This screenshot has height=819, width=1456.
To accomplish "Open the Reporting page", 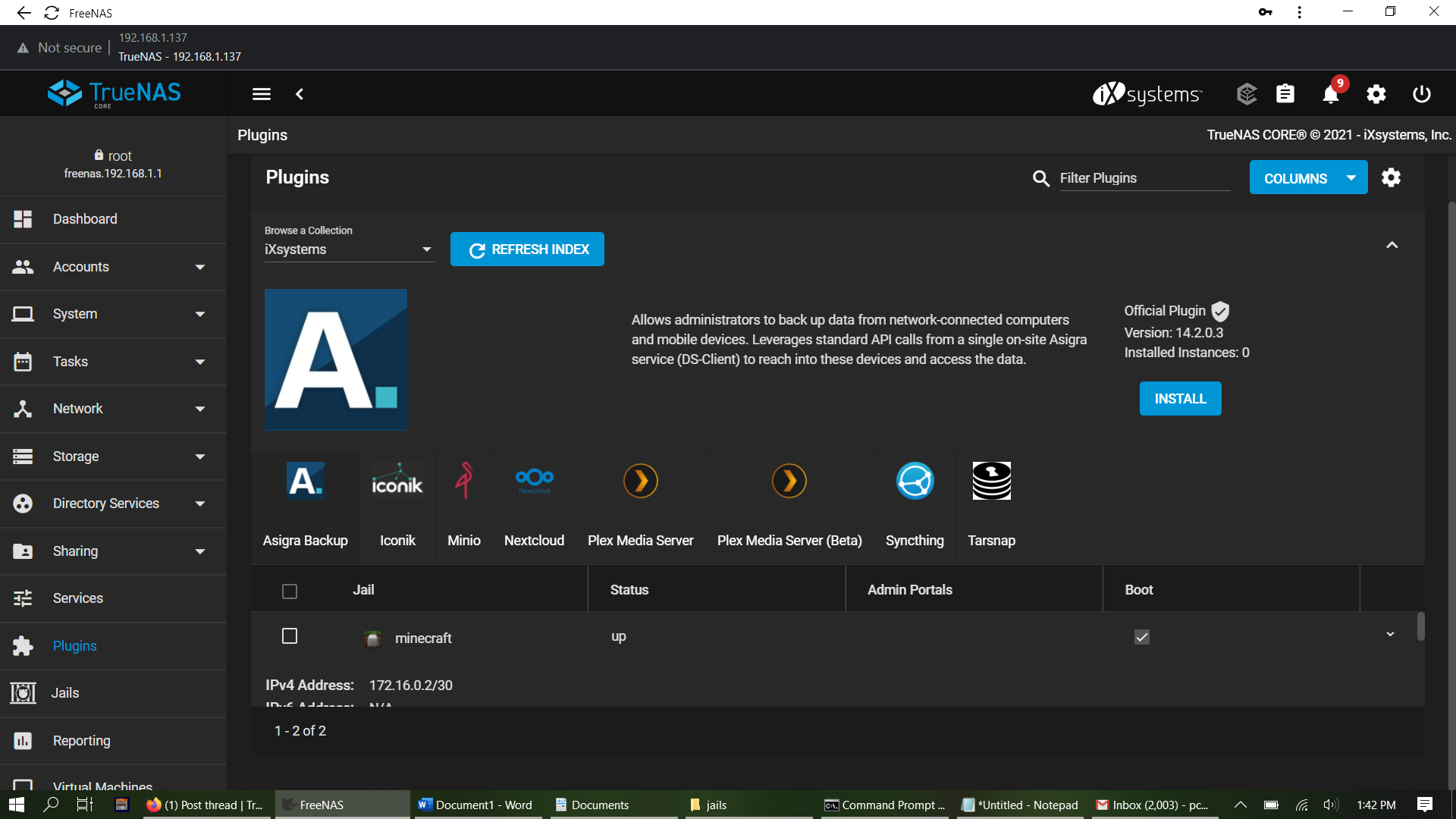I will (x=114, y=741).
